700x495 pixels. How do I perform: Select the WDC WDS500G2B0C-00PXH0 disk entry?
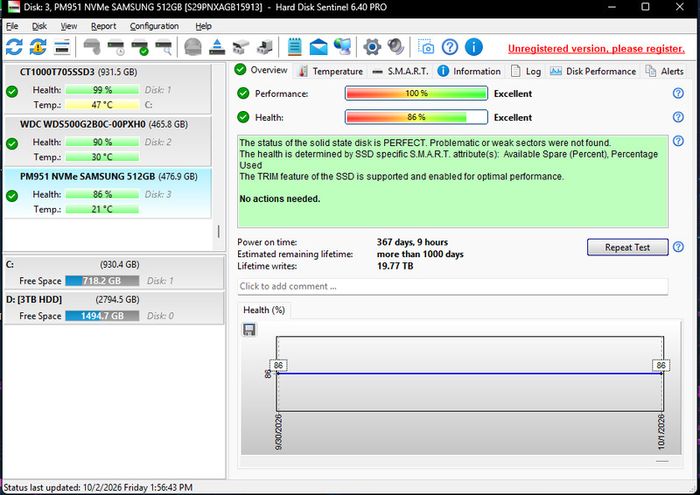107,141
